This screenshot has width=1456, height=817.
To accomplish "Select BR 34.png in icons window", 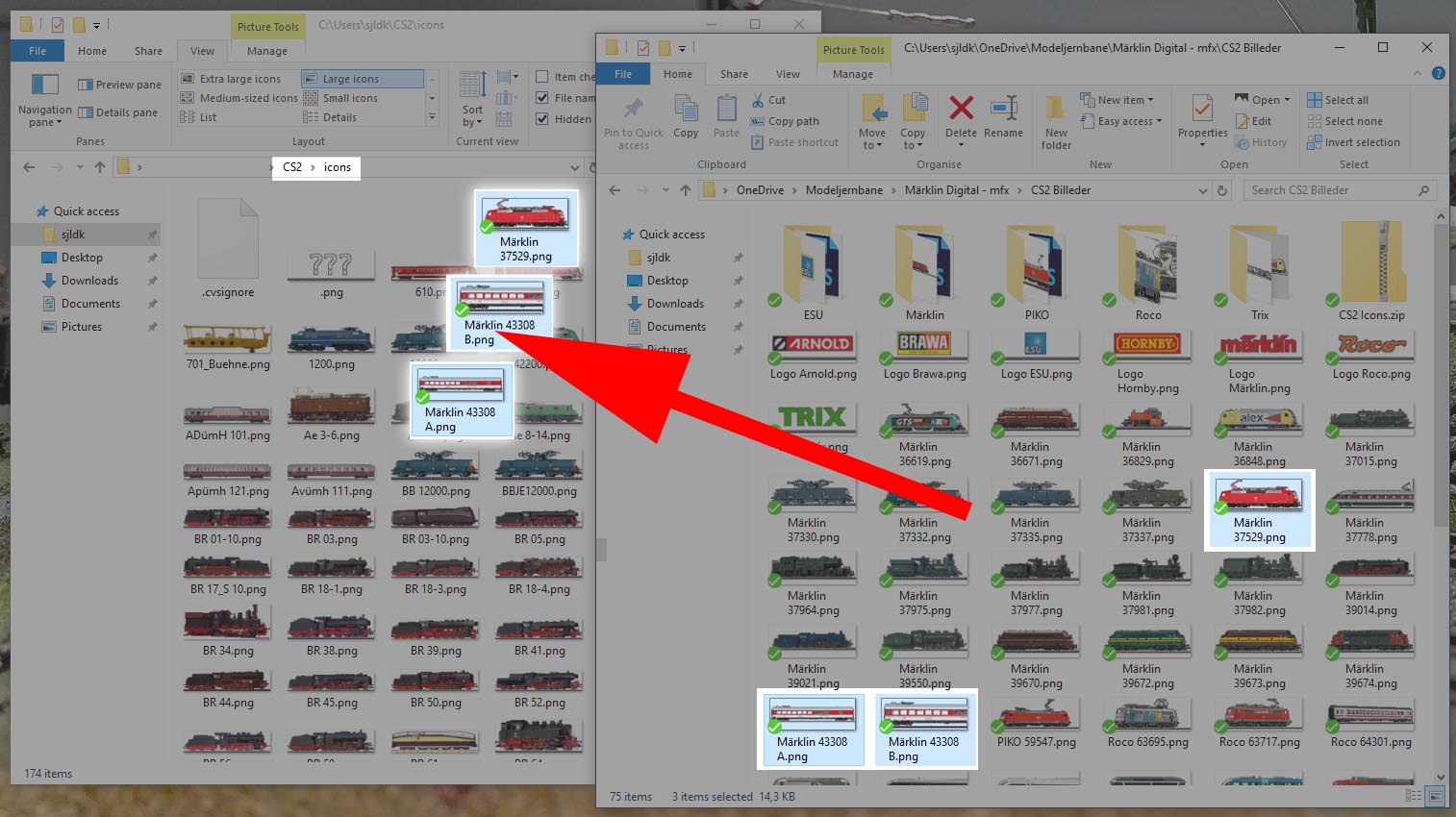I will 228,631.
